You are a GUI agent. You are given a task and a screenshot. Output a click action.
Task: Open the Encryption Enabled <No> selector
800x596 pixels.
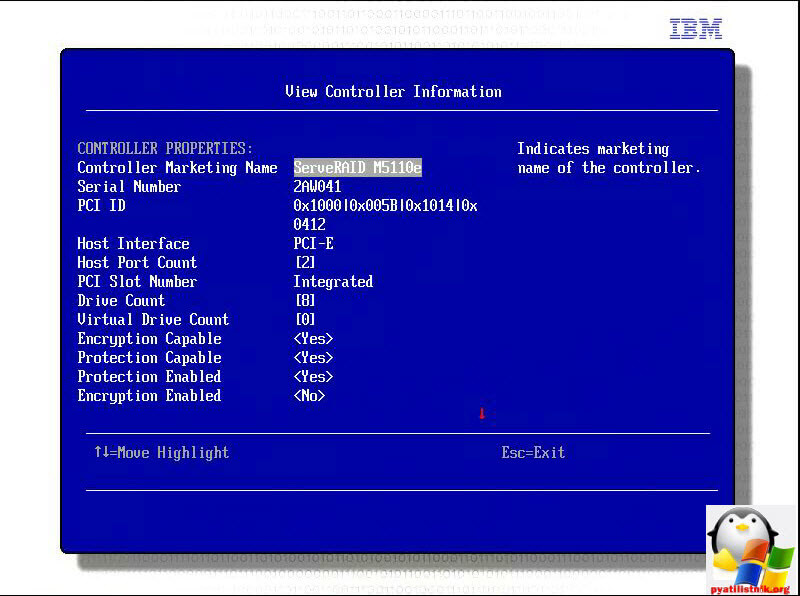click(x=309, y=395)
